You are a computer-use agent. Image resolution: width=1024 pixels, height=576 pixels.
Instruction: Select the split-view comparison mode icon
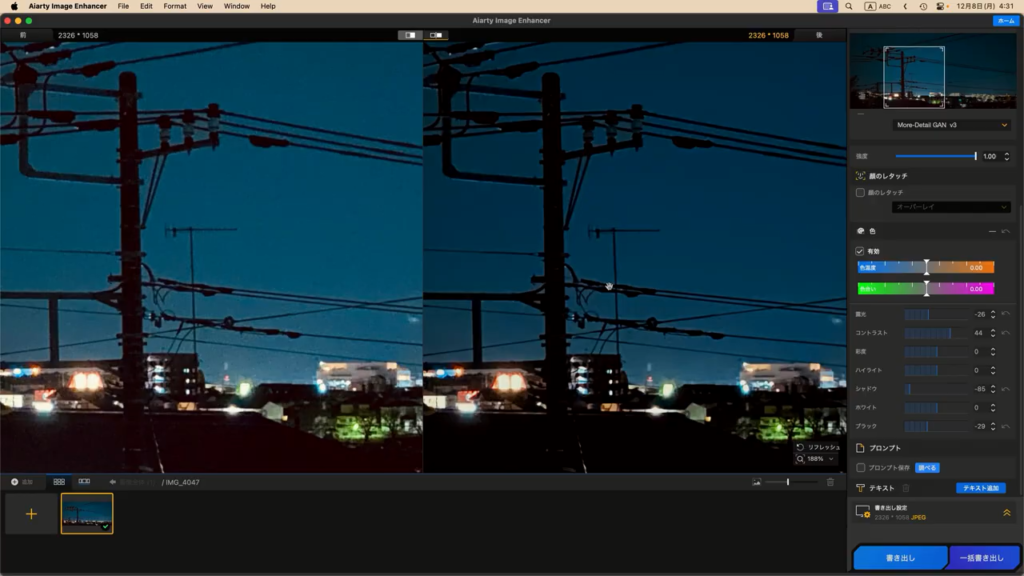(410, 35)
